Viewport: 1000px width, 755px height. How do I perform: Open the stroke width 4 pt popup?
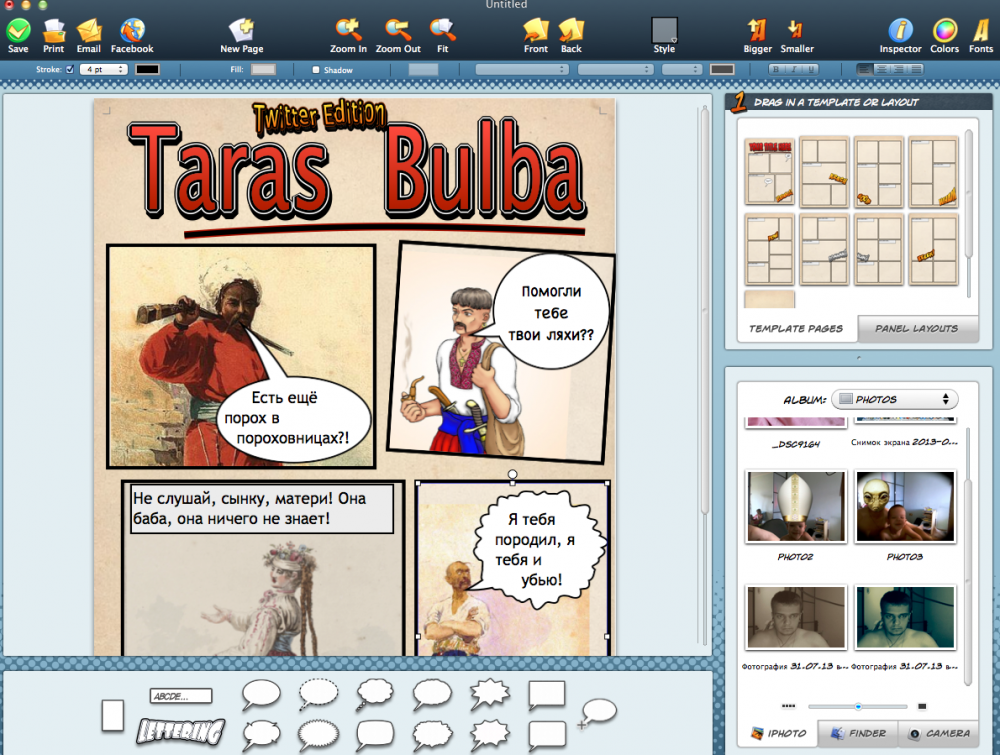103,70
